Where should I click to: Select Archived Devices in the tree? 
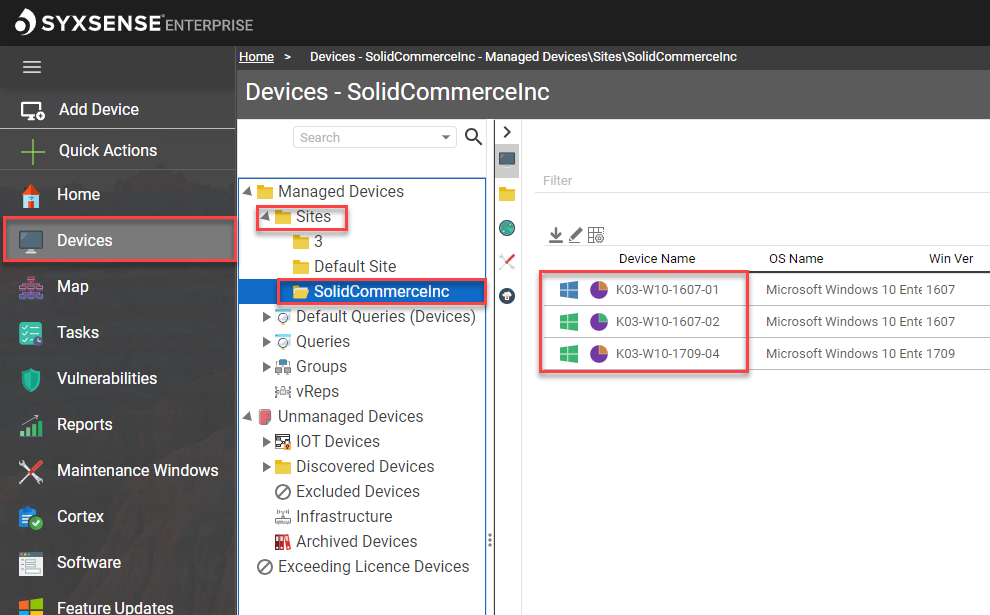coord(356,541)
